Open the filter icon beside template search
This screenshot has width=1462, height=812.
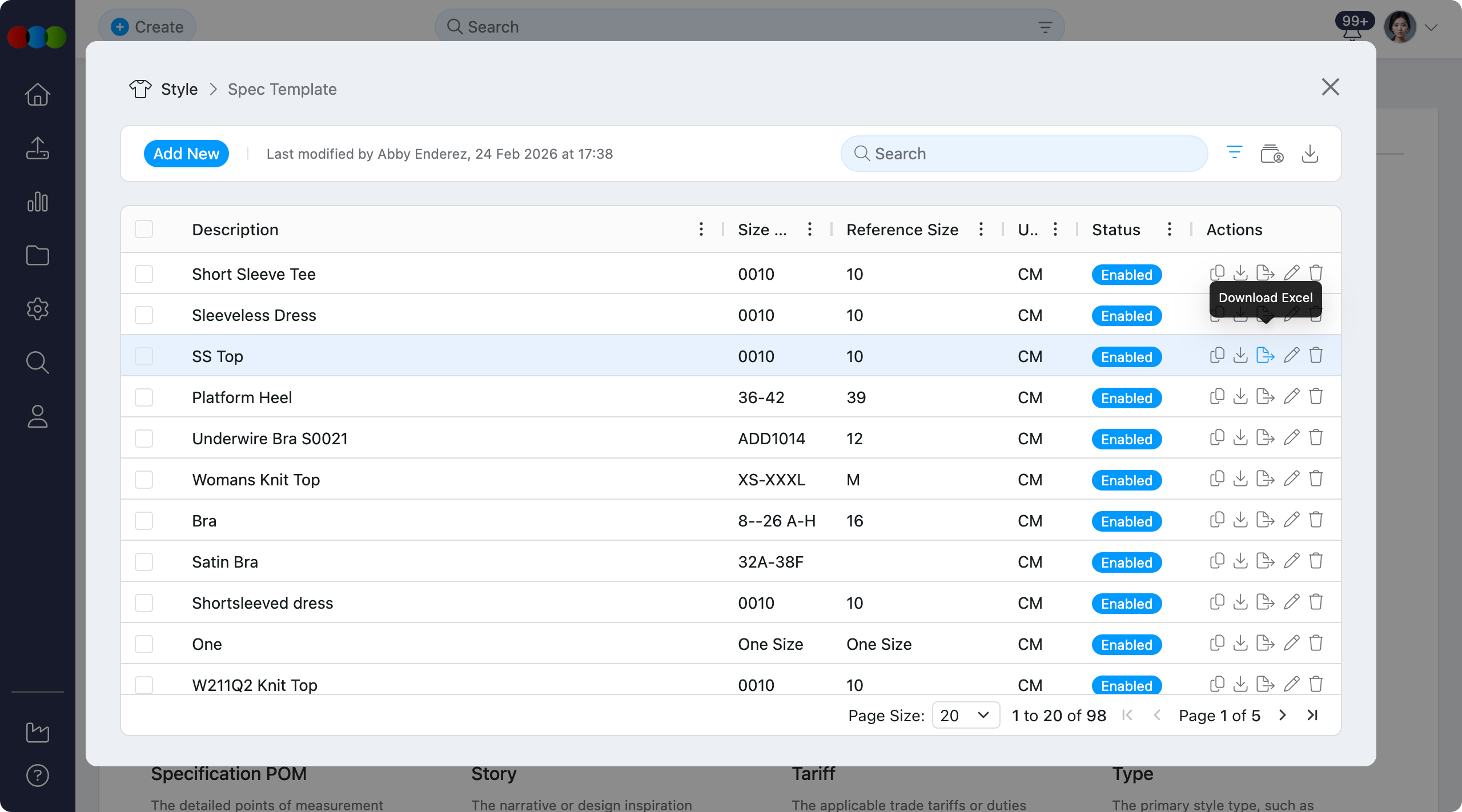pos(1234,153)
